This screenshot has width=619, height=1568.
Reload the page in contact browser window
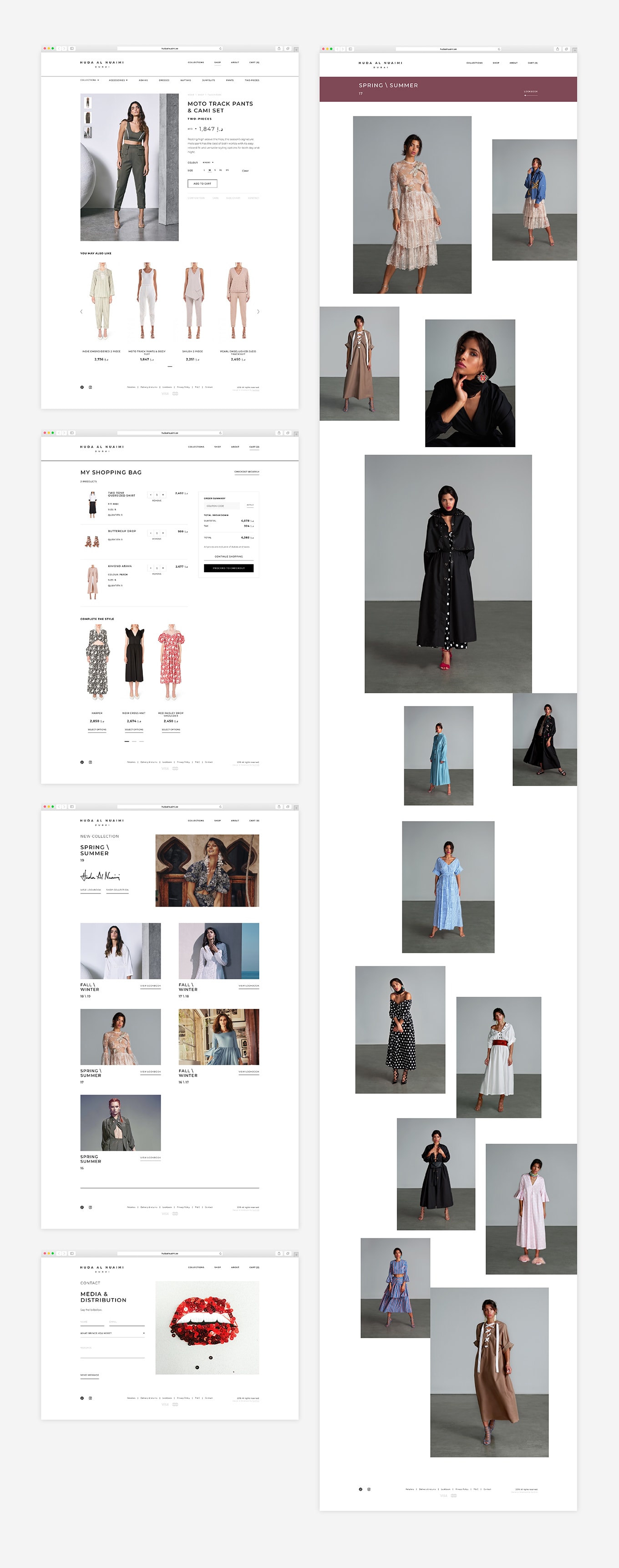[220, 1253]
